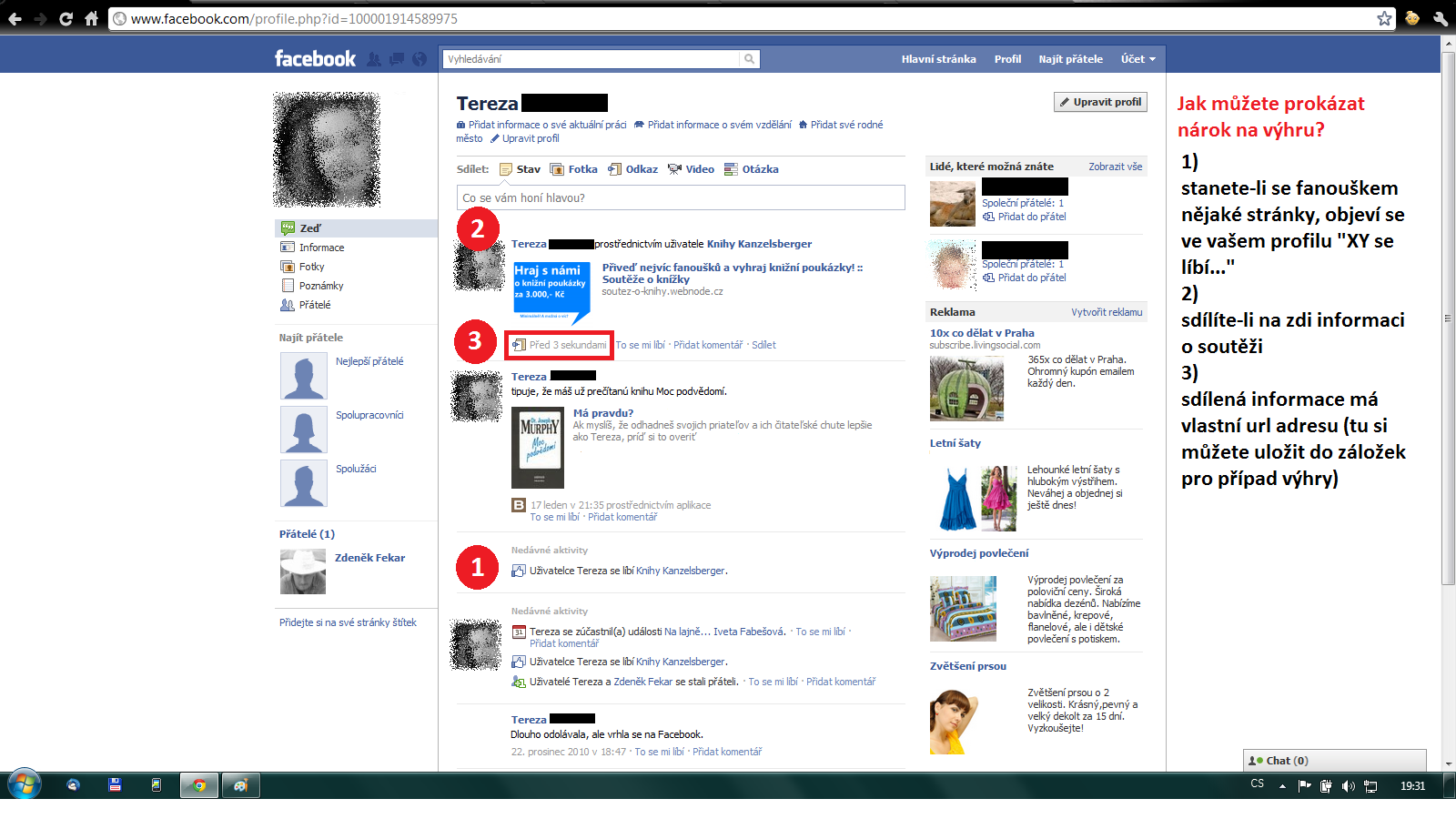Click Přidat své rodné město link
This screenshot has width=1456, height=819.
coord(669,132)
